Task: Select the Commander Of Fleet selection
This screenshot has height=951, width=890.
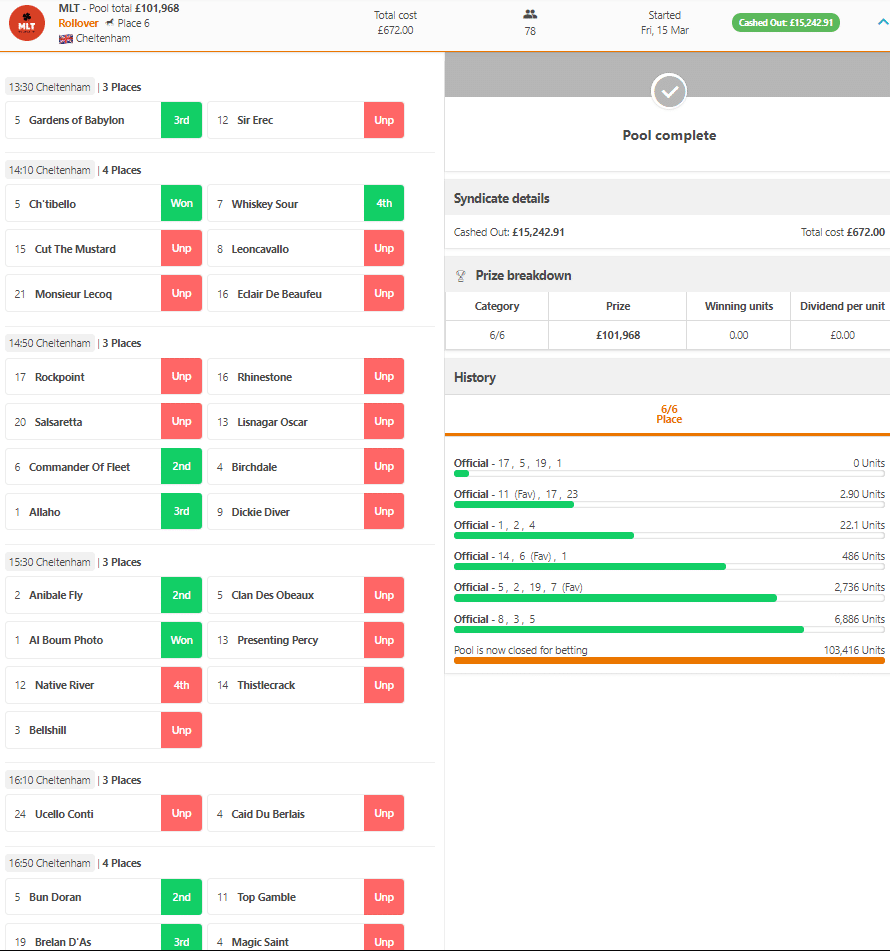Action: 83,467
